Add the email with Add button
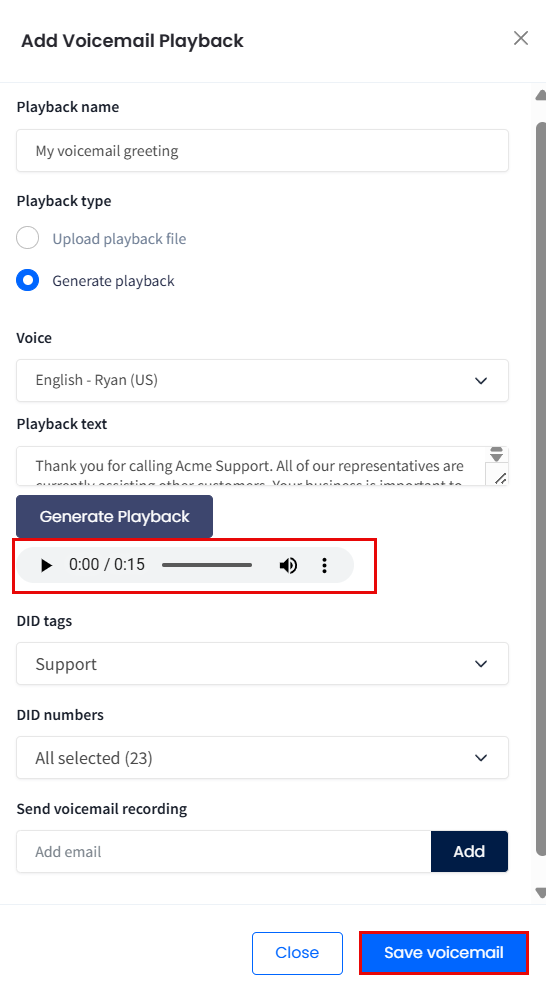546x1000 pixels. pyautogui.click(x=469, y=851)
